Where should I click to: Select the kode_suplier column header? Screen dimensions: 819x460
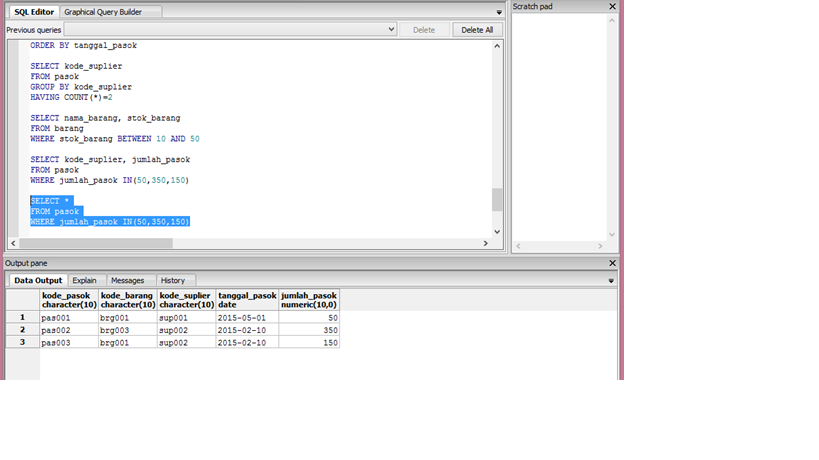(186, 300)
